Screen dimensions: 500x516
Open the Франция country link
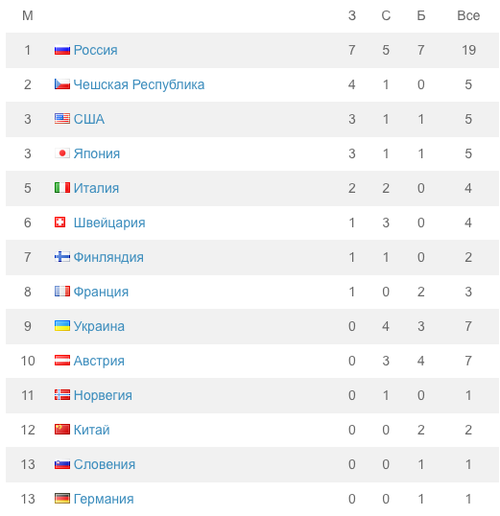pos(101,292)
